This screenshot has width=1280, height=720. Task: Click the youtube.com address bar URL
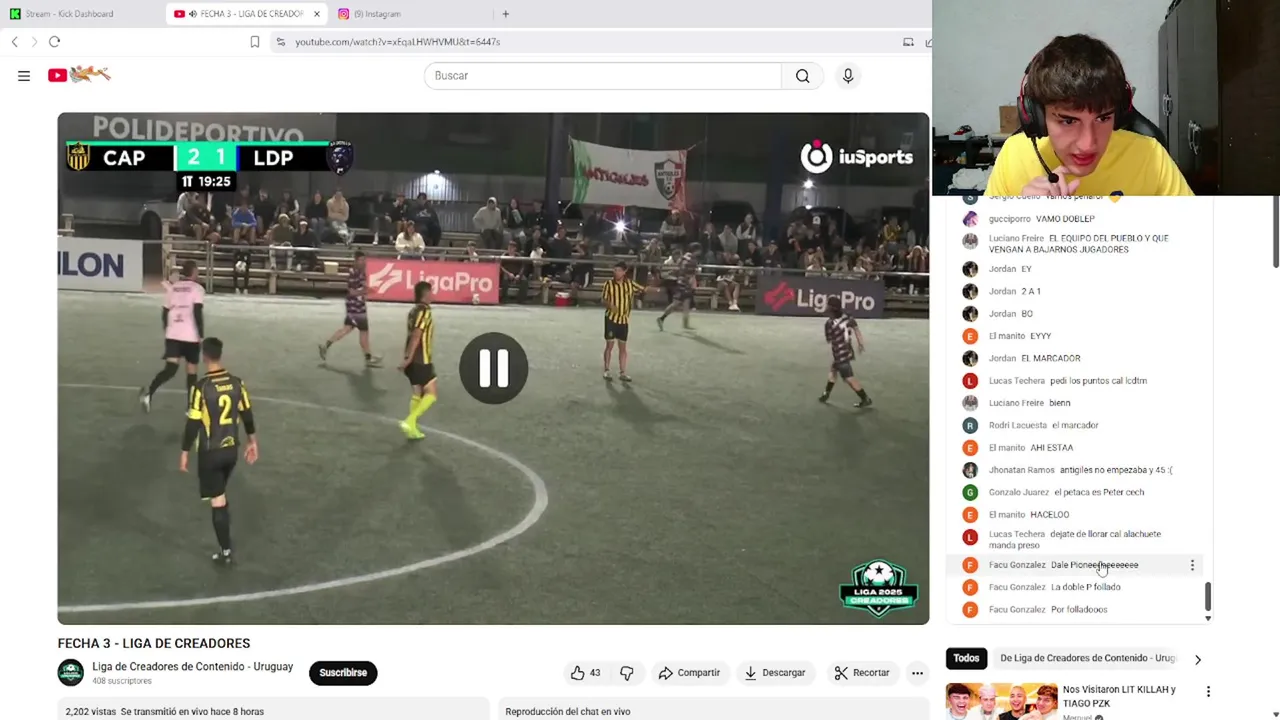[x=397, y=42]
